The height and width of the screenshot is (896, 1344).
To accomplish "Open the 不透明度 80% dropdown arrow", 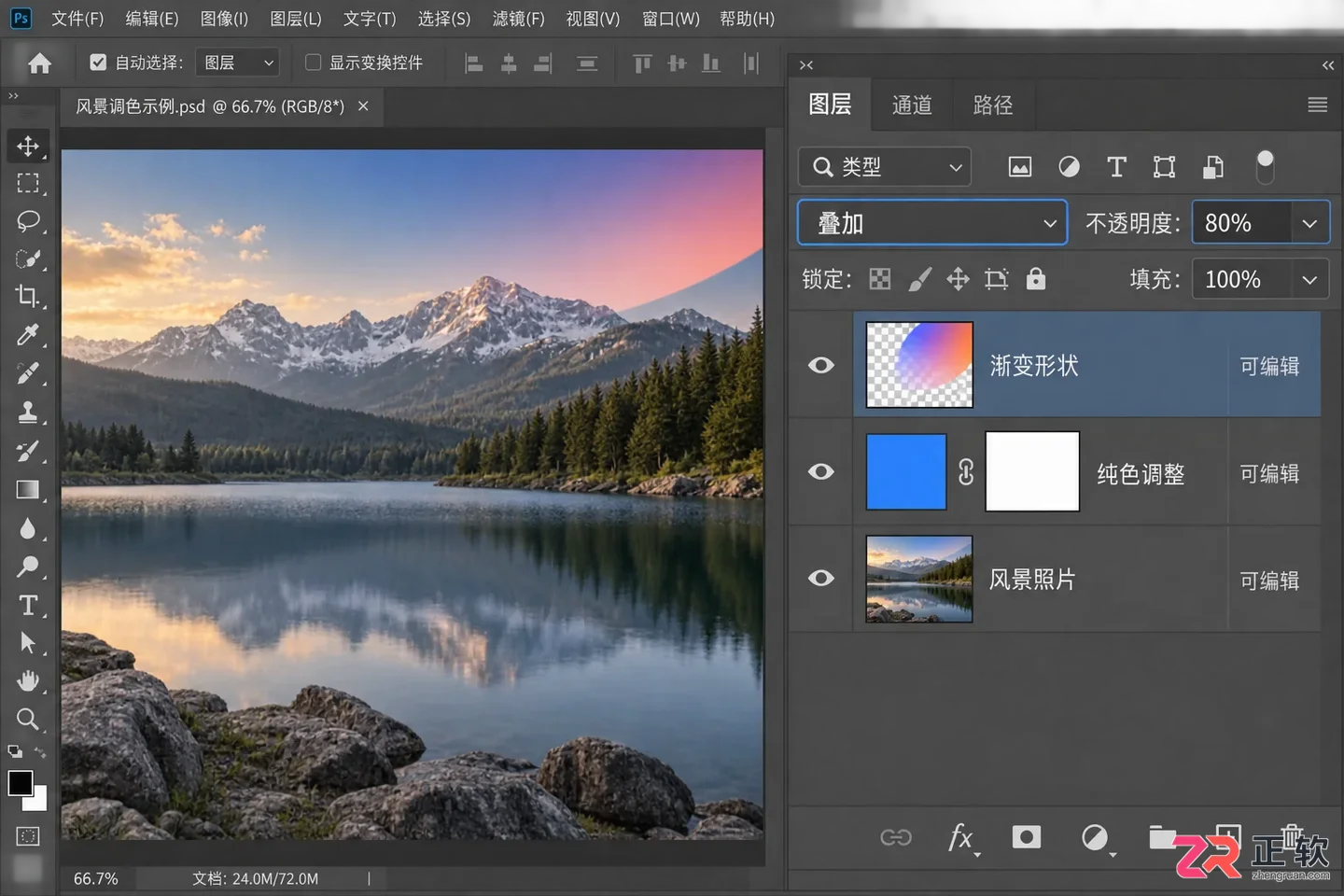I will (x=1309, y=224).
